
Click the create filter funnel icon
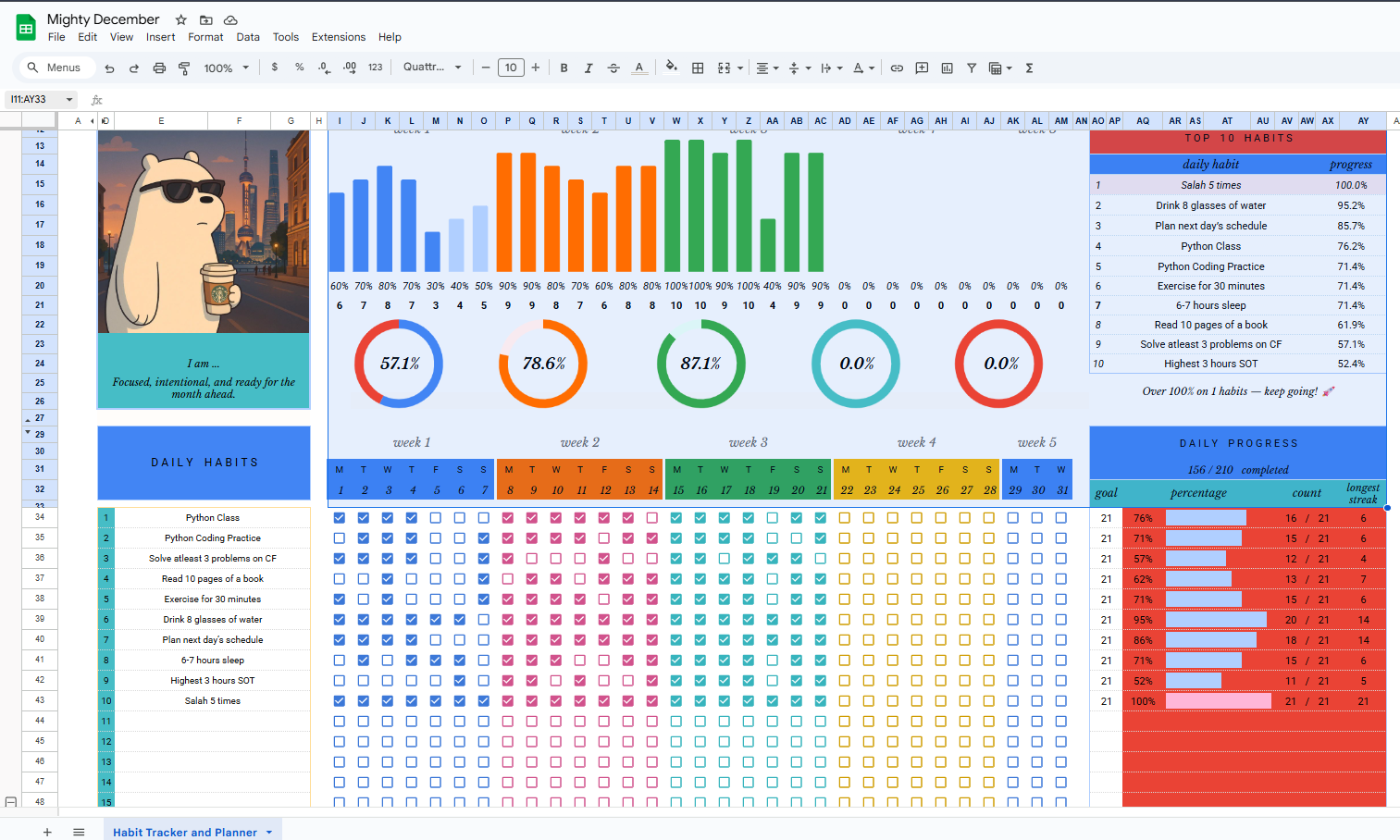[972, 68]
